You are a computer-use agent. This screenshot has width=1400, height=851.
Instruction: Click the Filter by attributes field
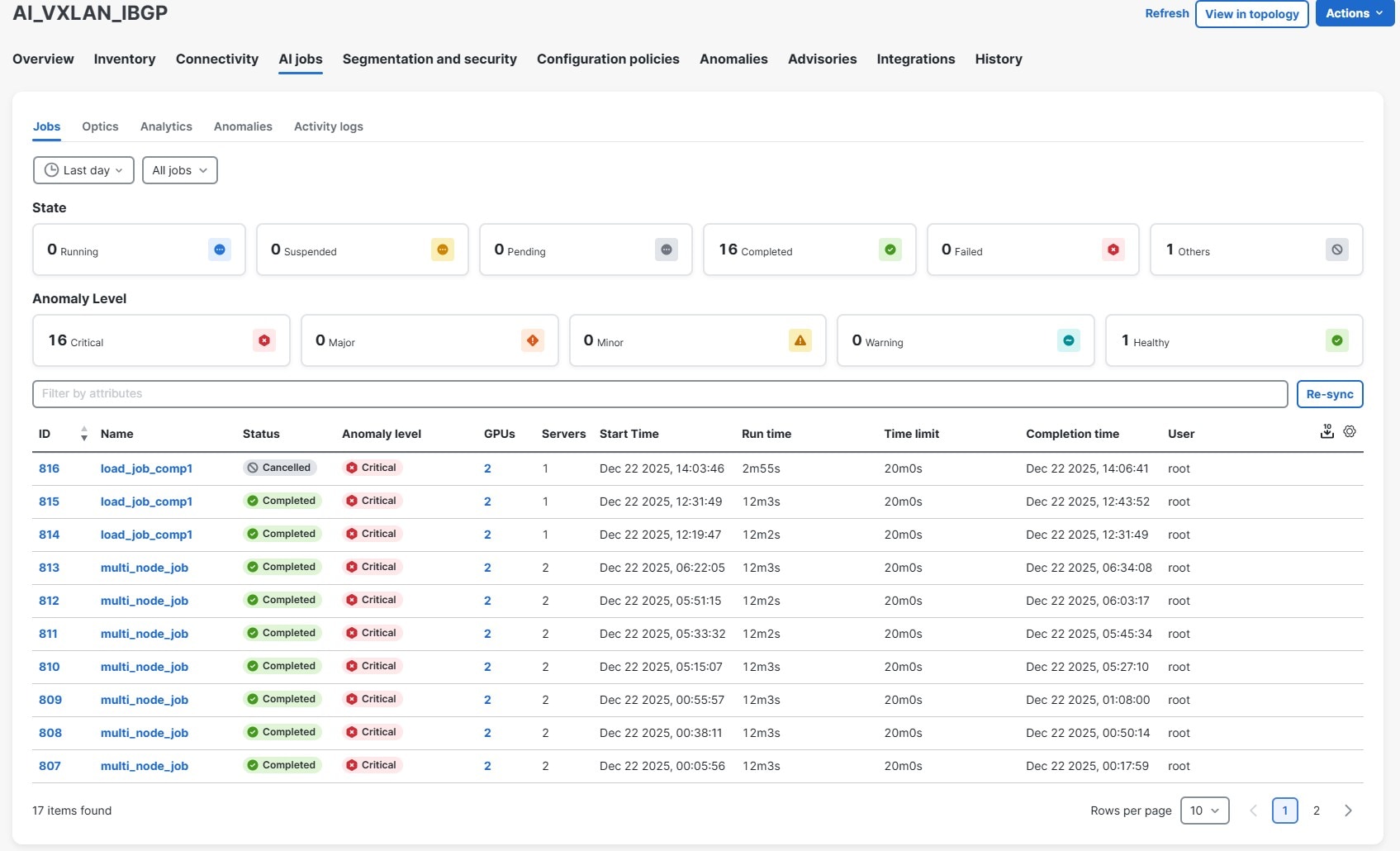pos(659,394)
